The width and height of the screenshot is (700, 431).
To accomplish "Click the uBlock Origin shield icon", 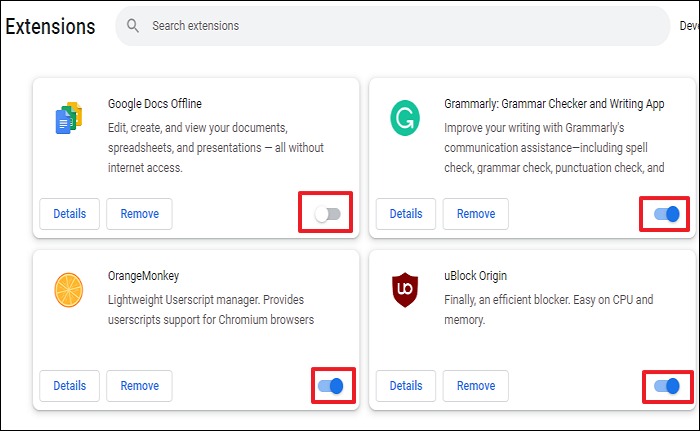I will [405, 290].
